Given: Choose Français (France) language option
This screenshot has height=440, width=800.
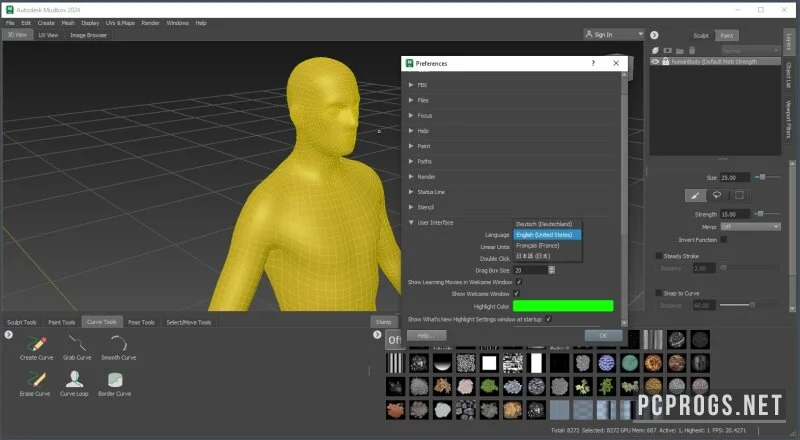Looking at the screenshot, I should tap(547, 246).
